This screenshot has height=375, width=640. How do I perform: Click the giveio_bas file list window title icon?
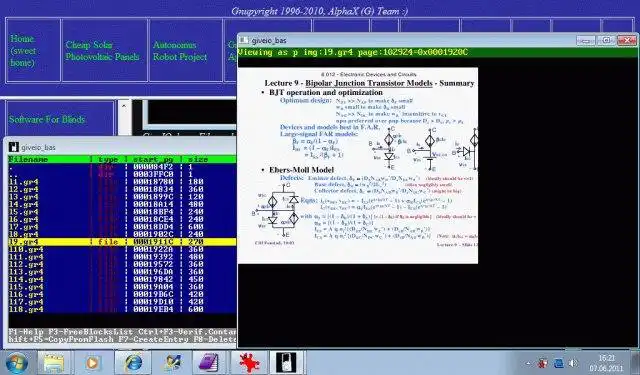click(x=14, y=147)
